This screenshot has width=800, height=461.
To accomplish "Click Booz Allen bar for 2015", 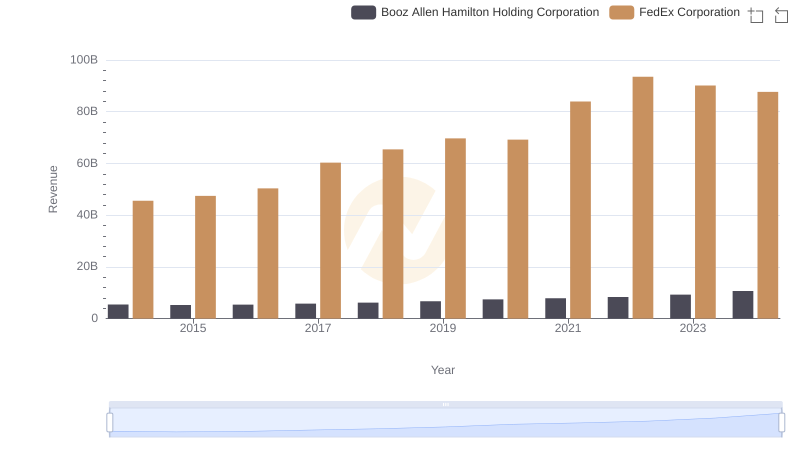I will [x=181, y=312].
